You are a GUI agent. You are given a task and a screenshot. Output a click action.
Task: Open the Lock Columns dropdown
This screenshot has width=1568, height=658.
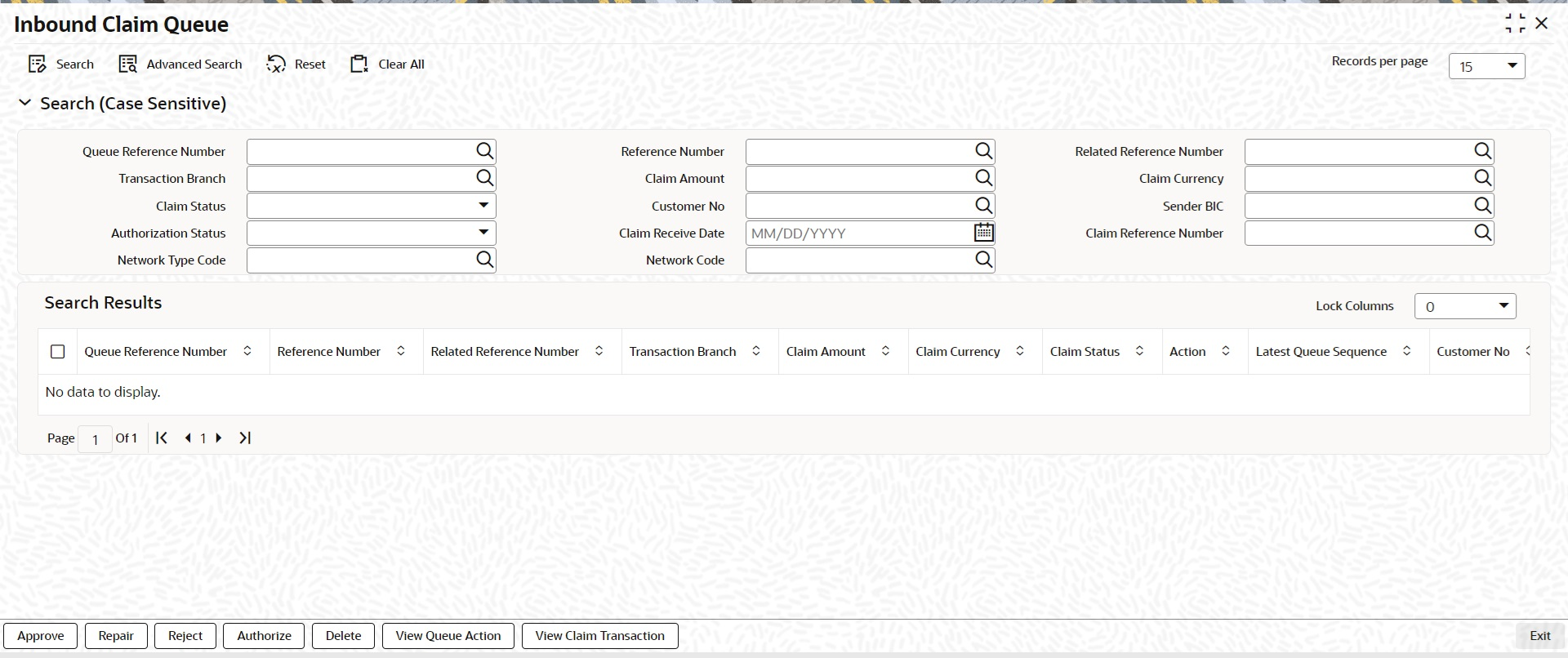(1465, 306)
